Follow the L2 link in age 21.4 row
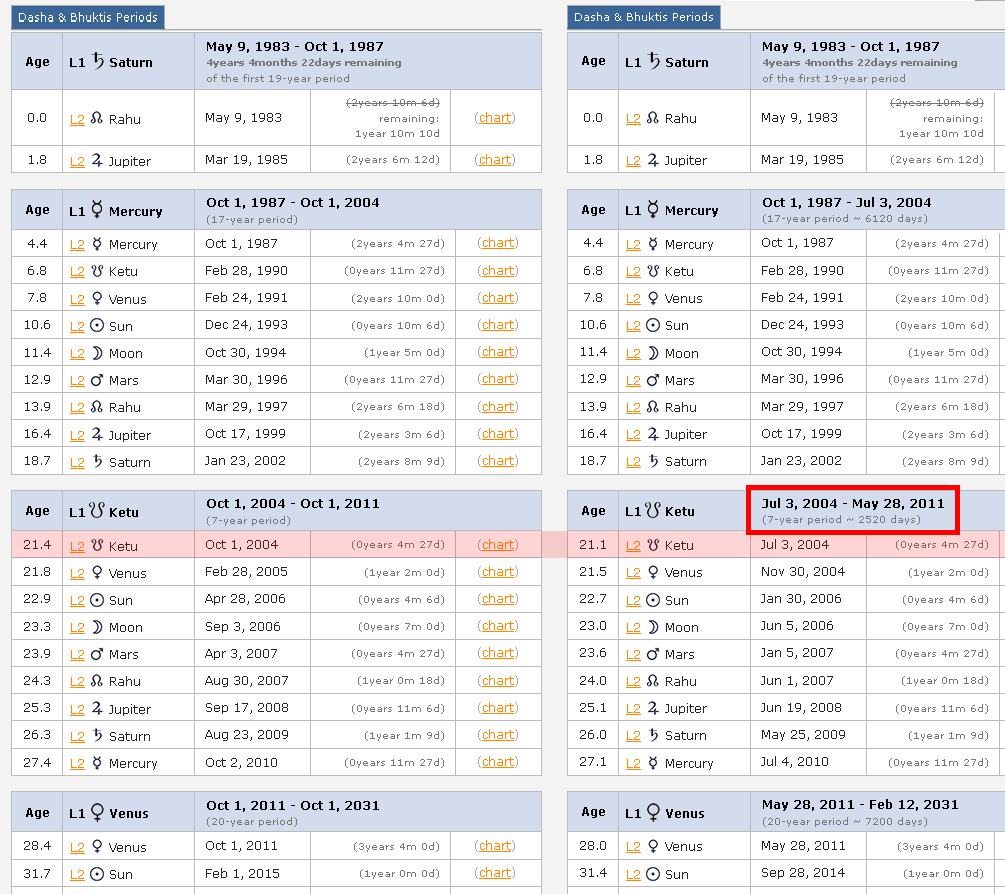This screenshot has height=894, width=1005. pos(77,546)
